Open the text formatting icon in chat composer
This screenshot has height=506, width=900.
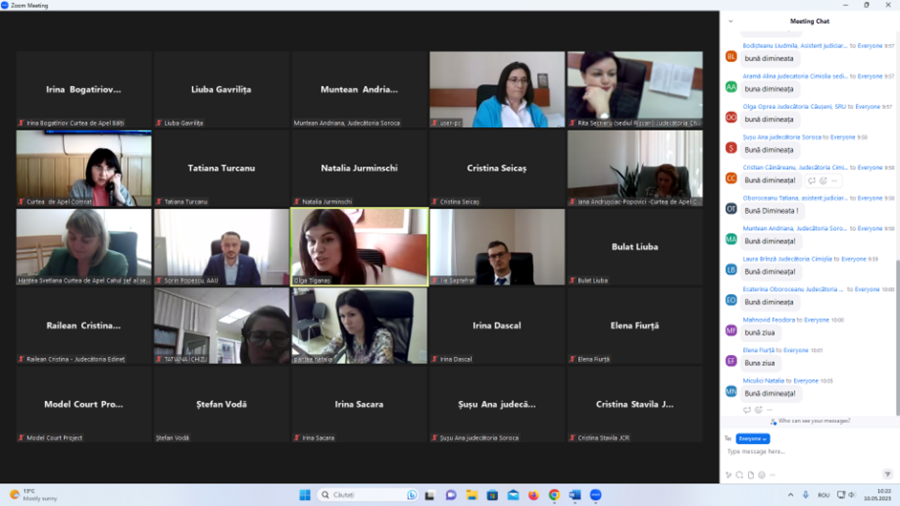729,475
